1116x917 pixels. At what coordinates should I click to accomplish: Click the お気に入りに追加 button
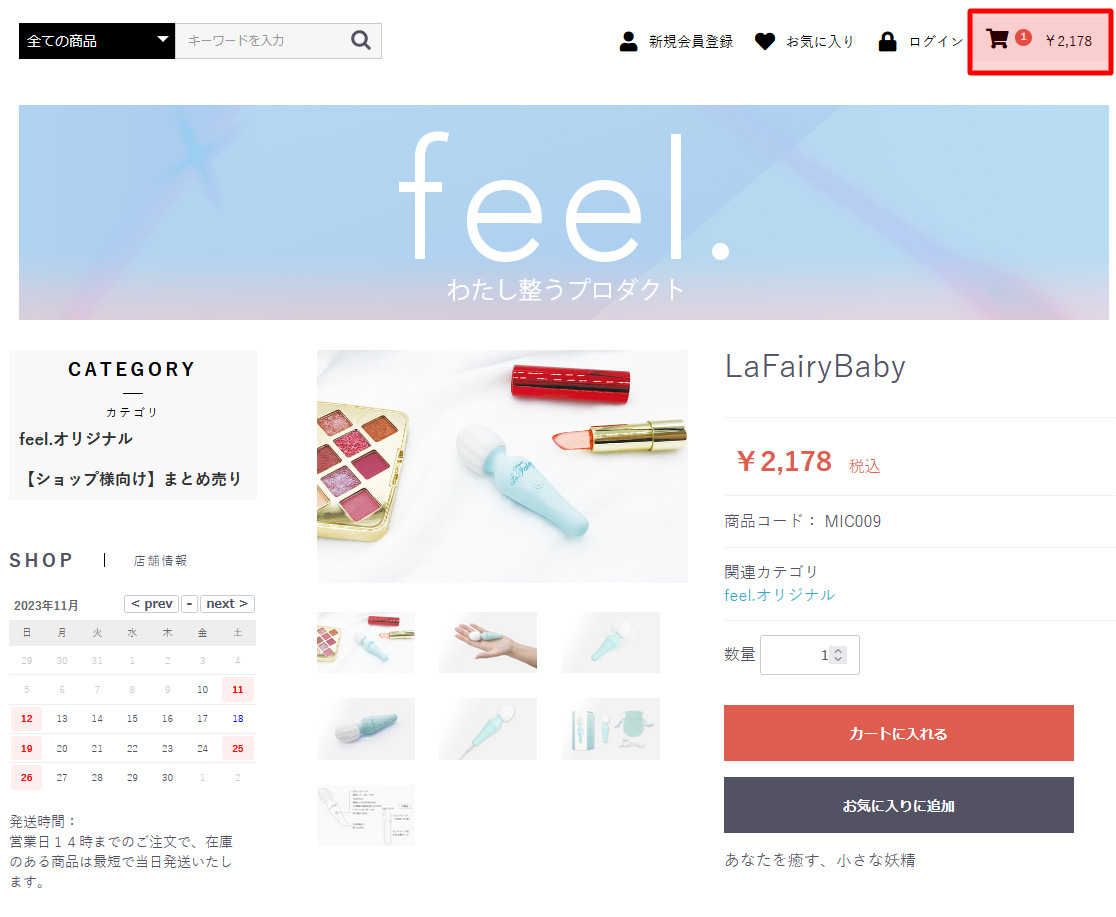[x=898, y=805]
